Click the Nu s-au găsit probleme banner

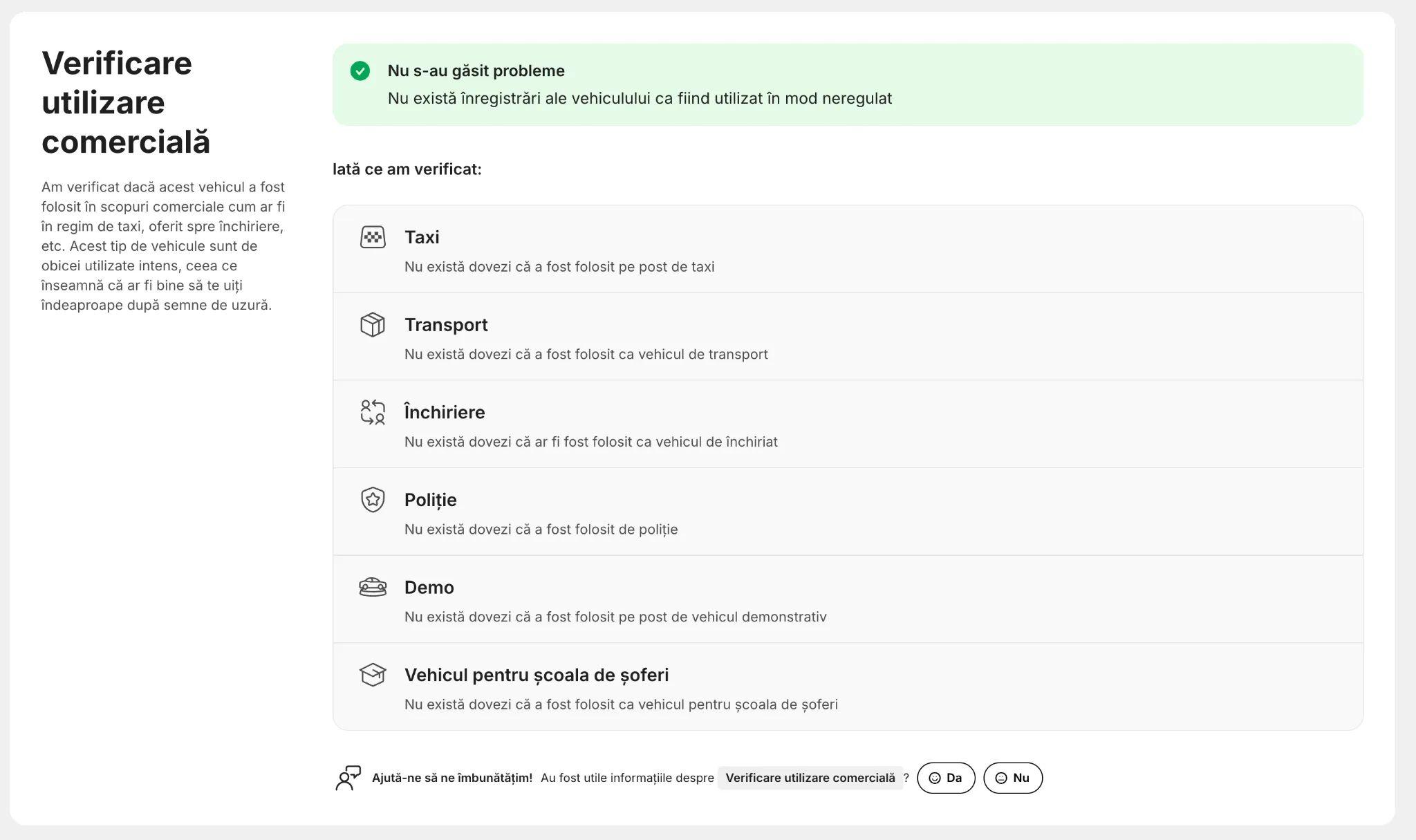tap(848, 84)
